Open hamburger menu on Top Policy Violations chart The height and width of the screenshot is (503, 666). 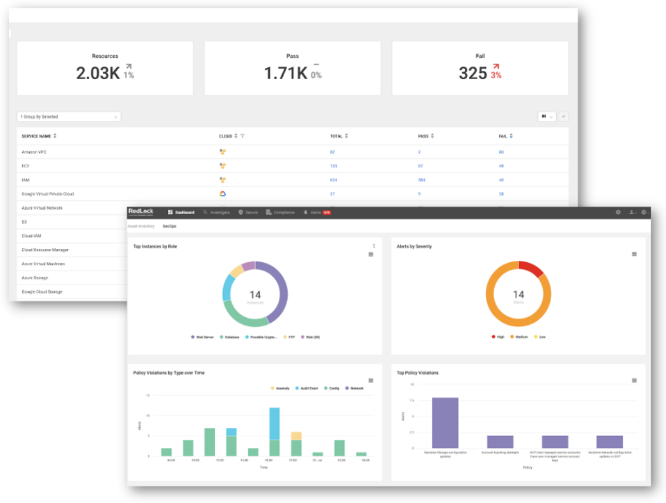pos(634,381)
